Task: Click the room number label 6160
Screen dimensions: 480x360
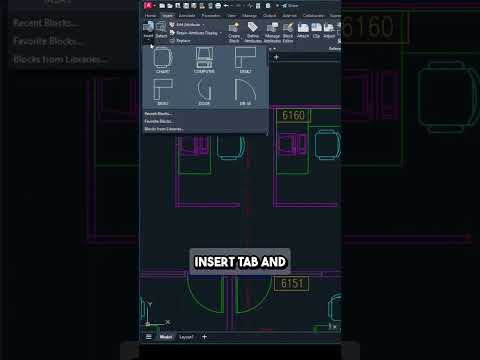Action: pyautogui.click(x=293, y=115)
